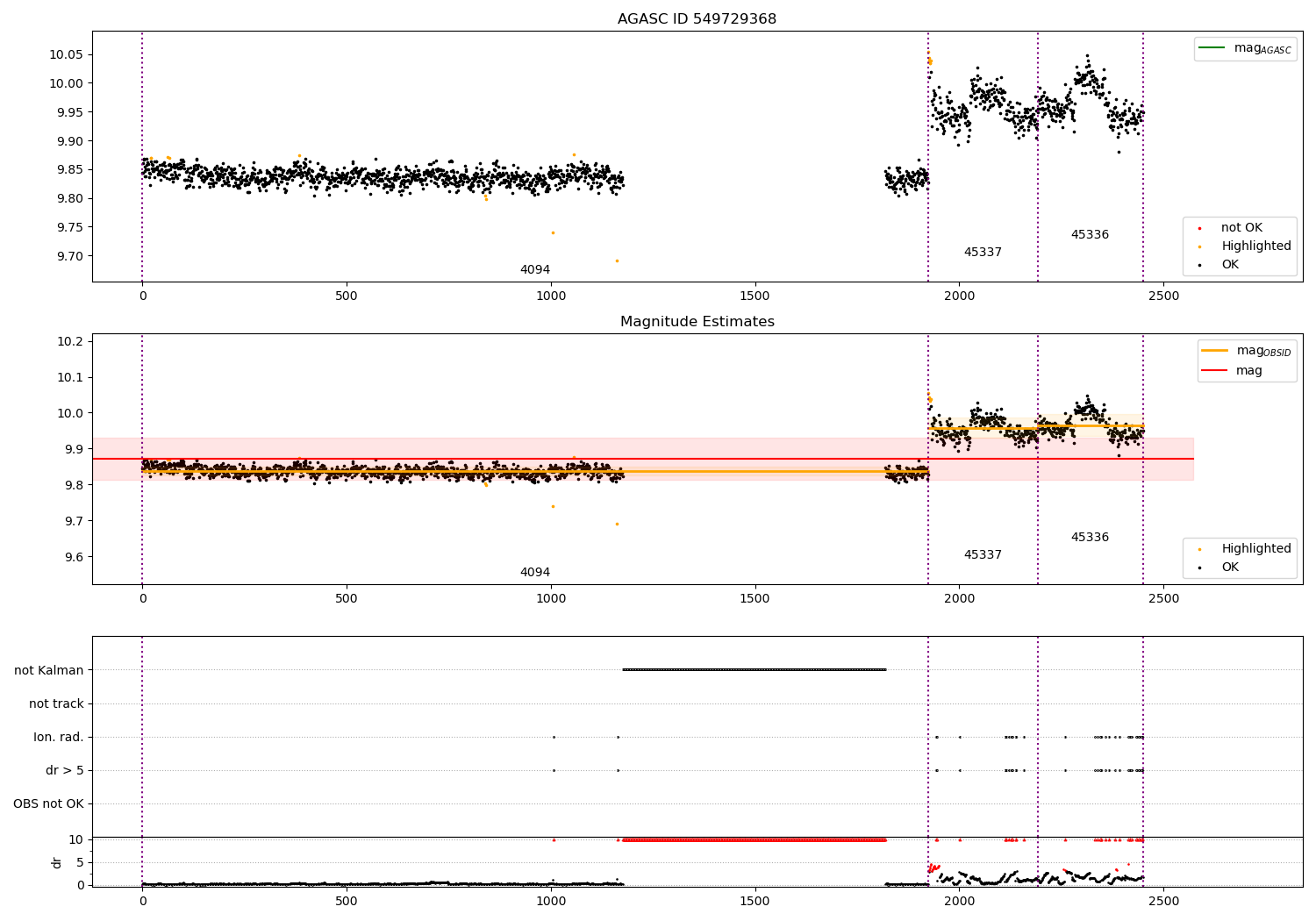Click y-axis tick '9.70' in top plot
The height and width of the screenshot is (921, 1316).
coord(69,257)
